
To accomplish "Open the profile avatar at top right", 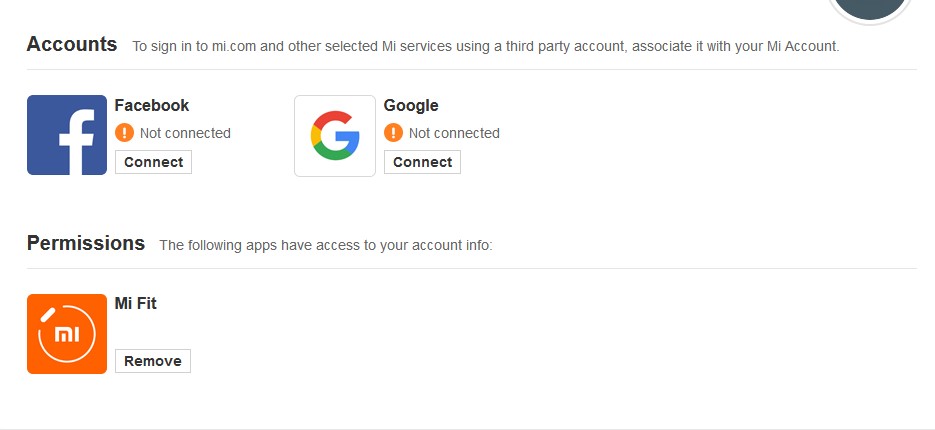I will coord(870,6).
